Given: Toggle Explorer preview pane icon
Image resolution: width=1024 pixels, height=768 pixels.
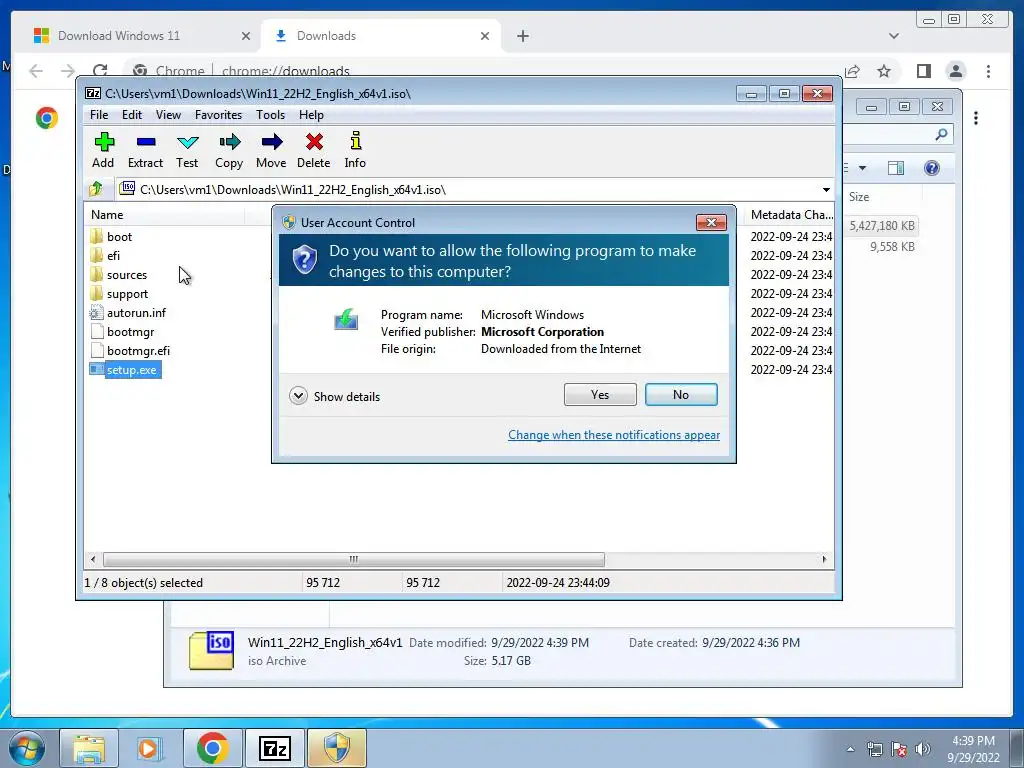Looking at the screenshot, I should tap(896, 168).
